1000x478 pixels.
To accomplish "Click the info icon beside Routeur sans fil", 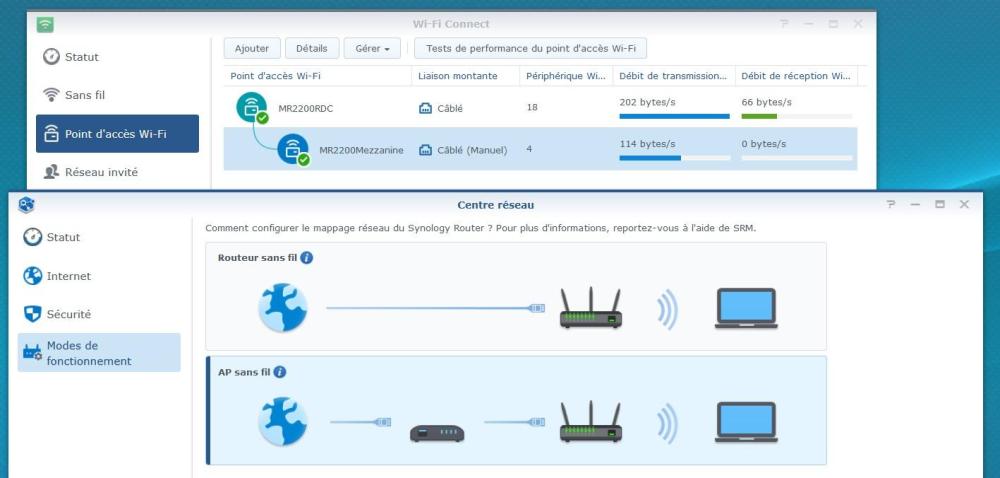I will [307, 258].
